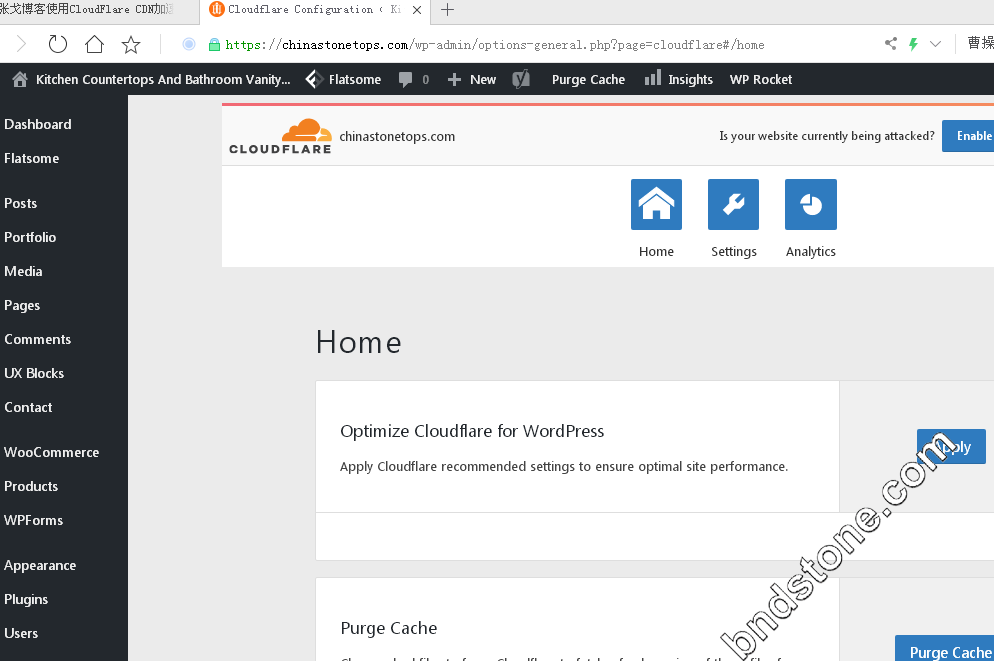994x661 pixels.
Task: Apply recommended Cloudflare settings for WordPress
Action: (951, 446)
